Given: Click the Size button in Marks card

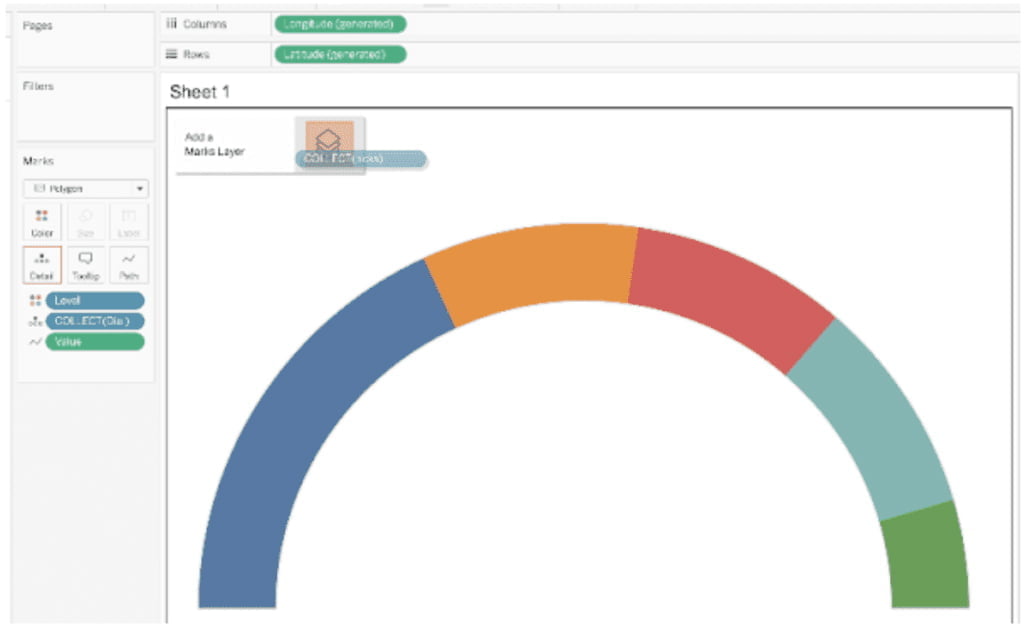Looking at the screenshot, I should click(85, 222).
